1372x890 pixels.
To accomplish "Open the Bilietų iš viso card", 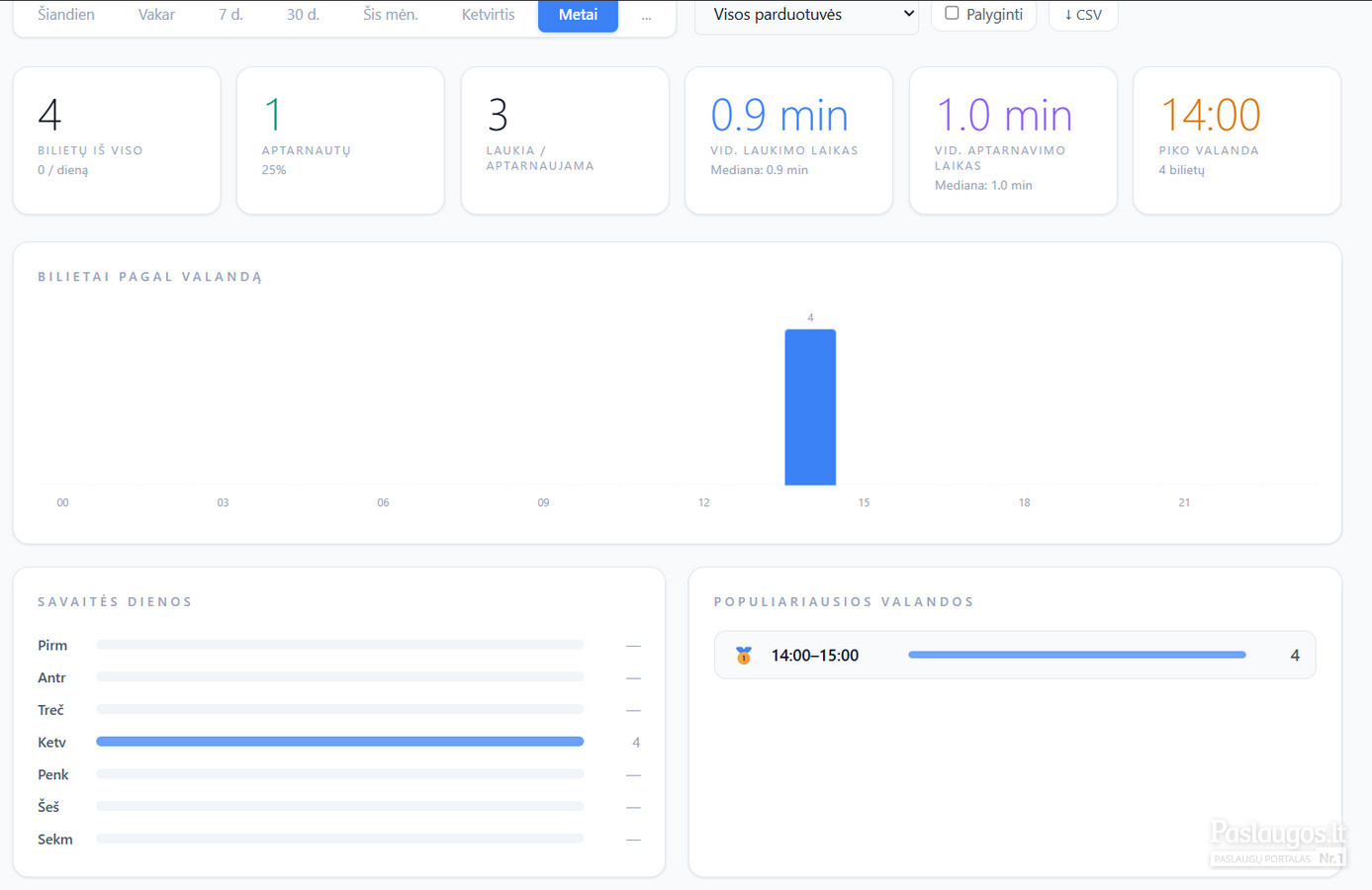I will click(117, 140).
